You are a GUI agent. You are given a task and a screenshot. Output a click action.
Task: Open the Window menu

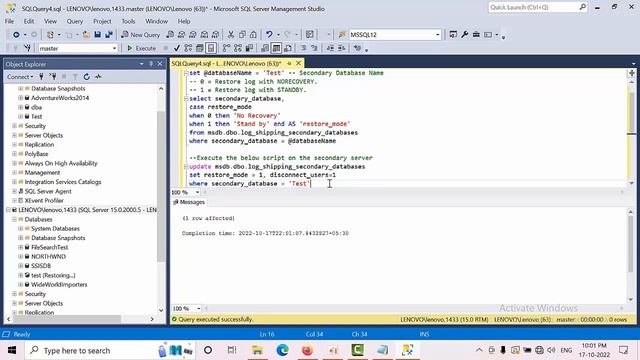(156, 21)
